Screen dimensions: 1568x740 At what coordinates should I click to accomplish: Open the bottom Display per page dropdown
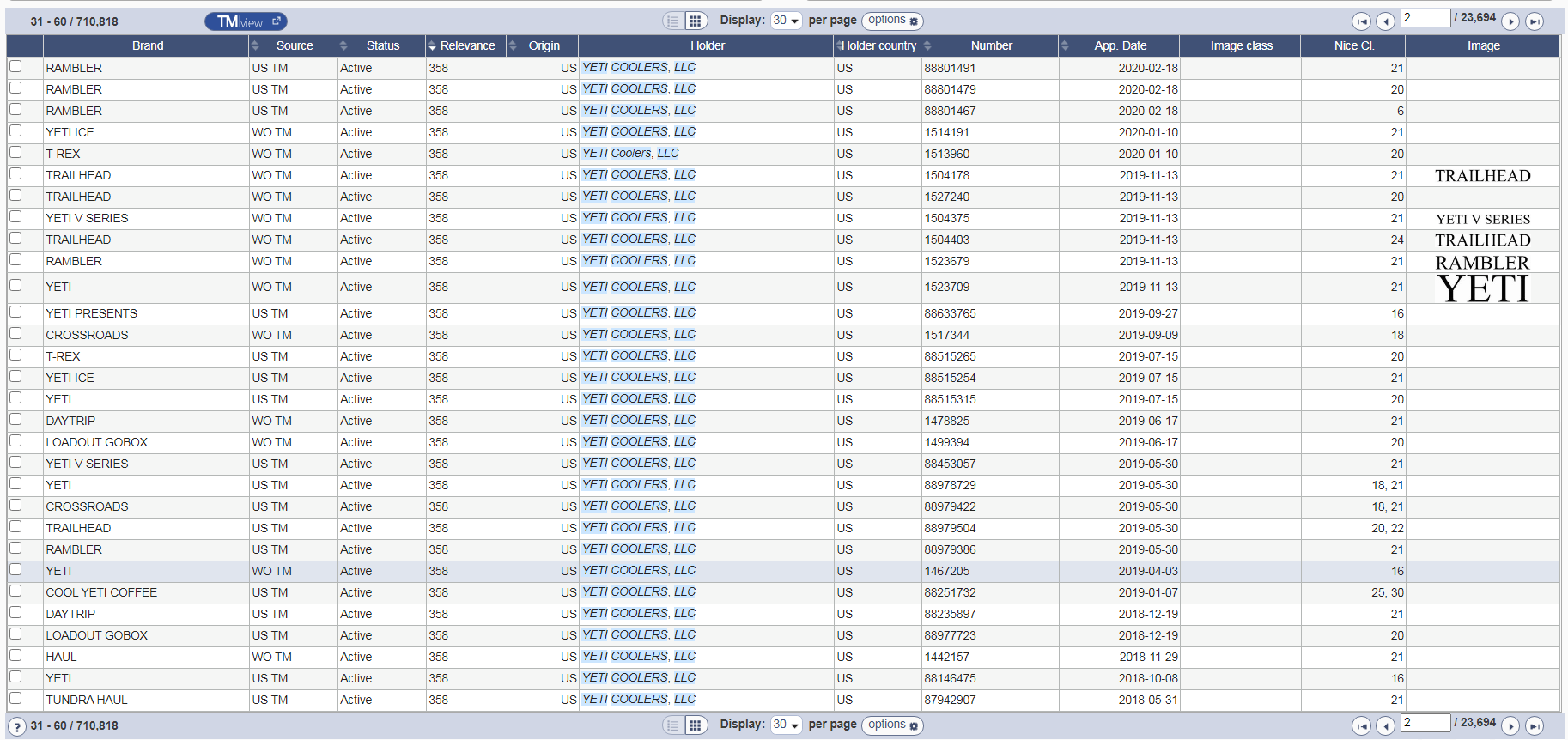pyautogui.click(x=786, y=725)
